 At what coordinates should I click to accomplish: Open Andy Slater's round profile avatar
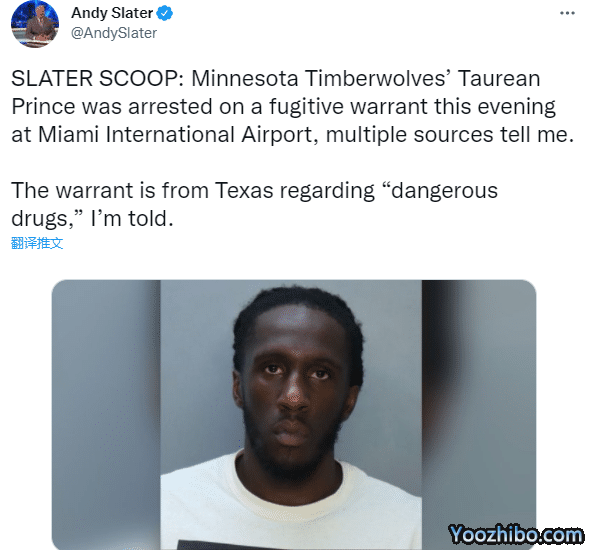coord(35,24)
